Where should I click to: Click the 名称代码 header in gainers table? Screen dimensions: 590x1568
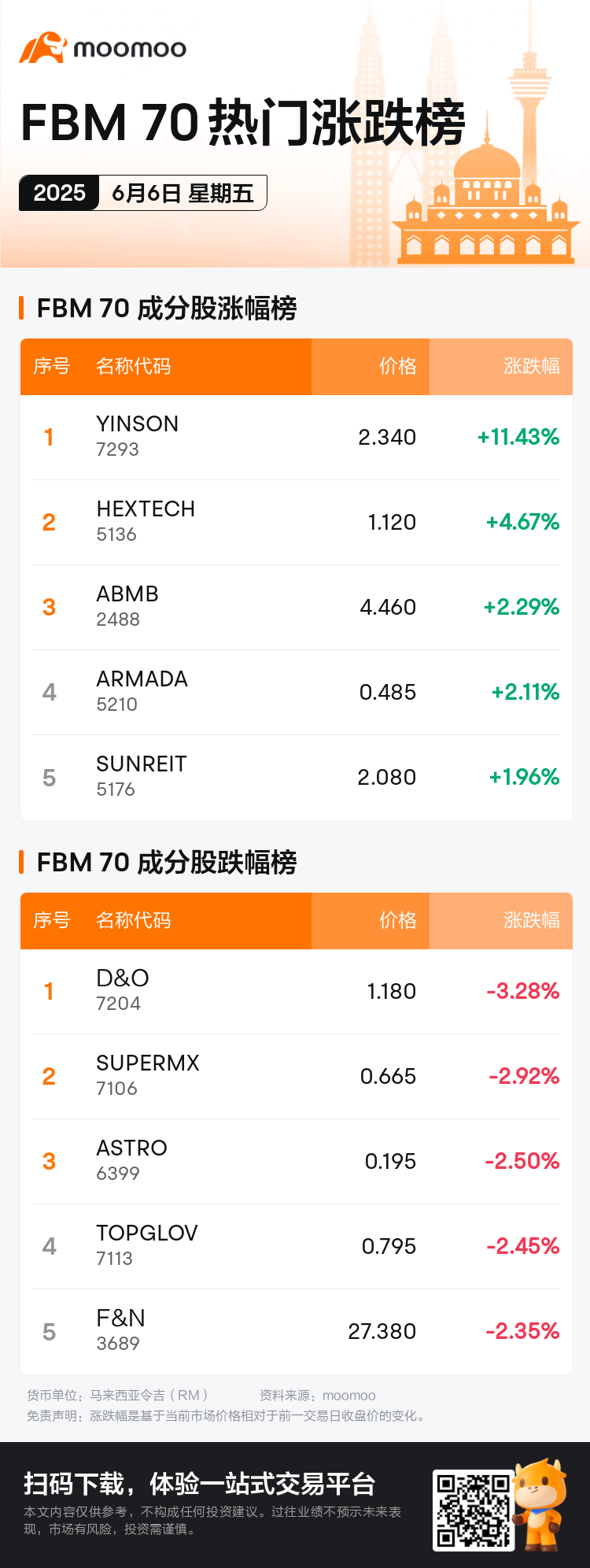(134, 366)
